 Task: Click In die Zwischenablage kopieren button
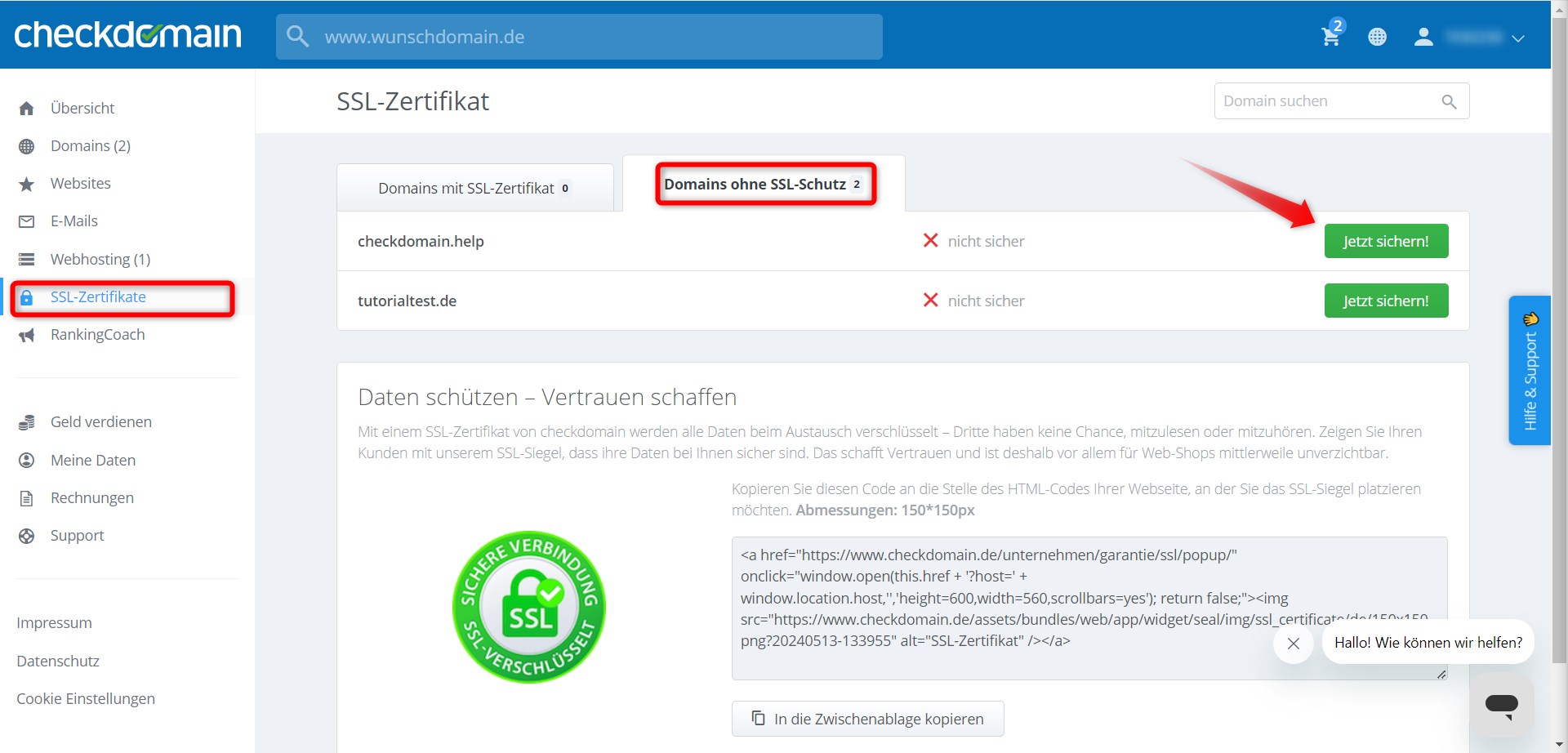point(867,719)
